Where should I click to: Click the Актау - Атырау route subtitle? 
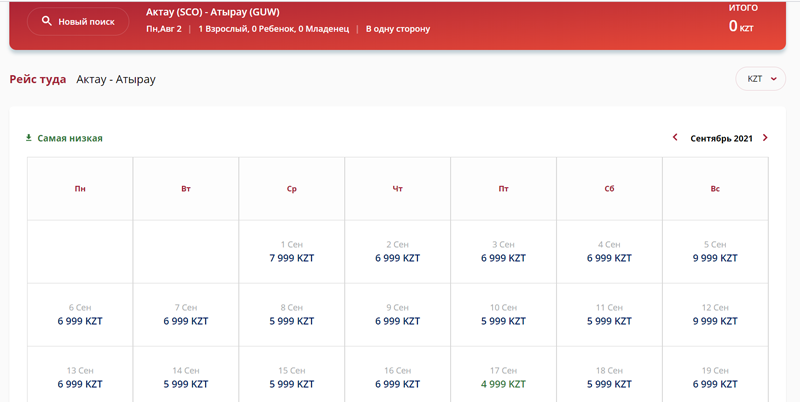[x=116, y=79]
